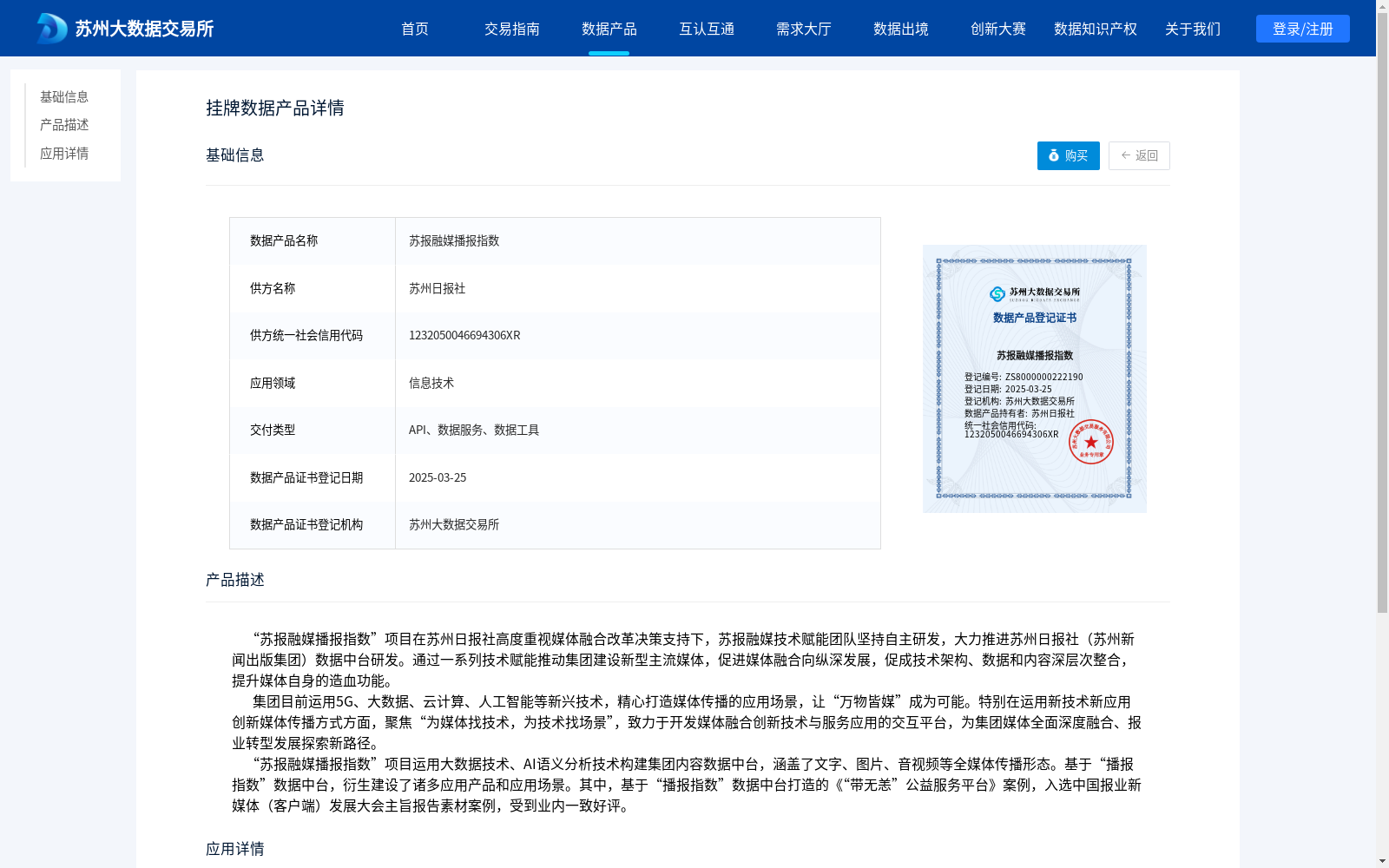Viewport: 1389px width, 868px height.
Task: Open 数据知识产权 in the navigation bar
Action: (1096, 29)
